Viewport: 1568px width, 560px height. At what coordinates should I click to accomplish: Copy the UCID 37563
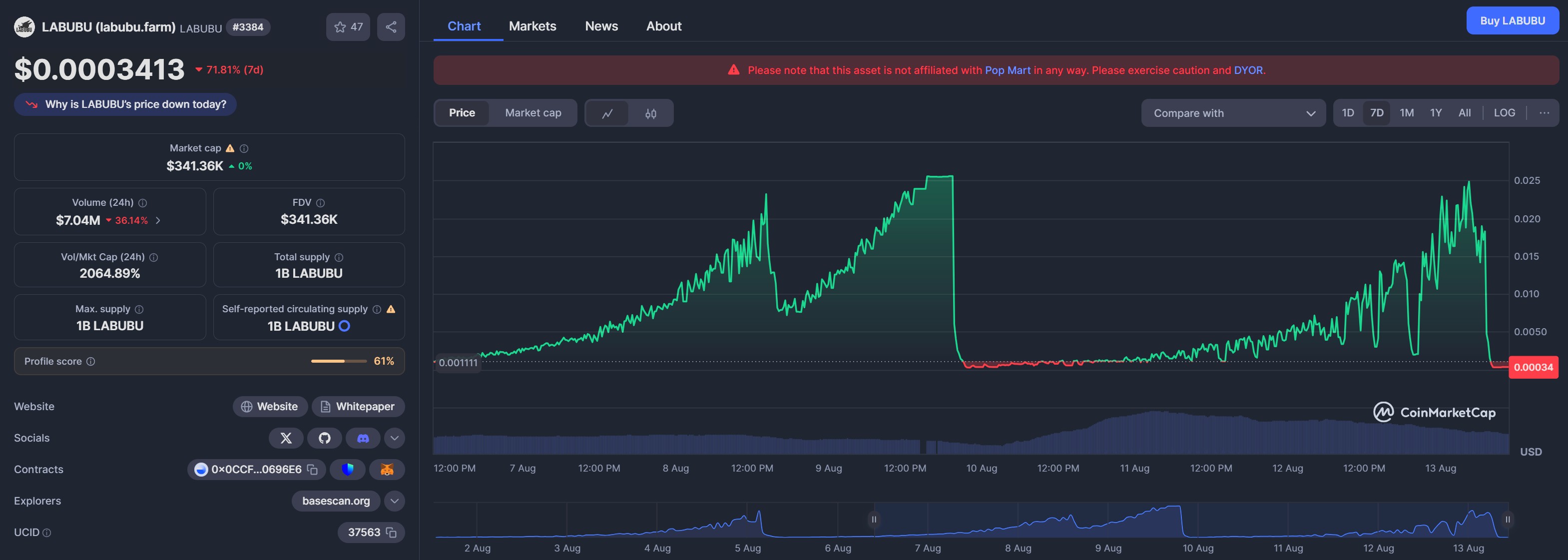click(x=392, y=533)
